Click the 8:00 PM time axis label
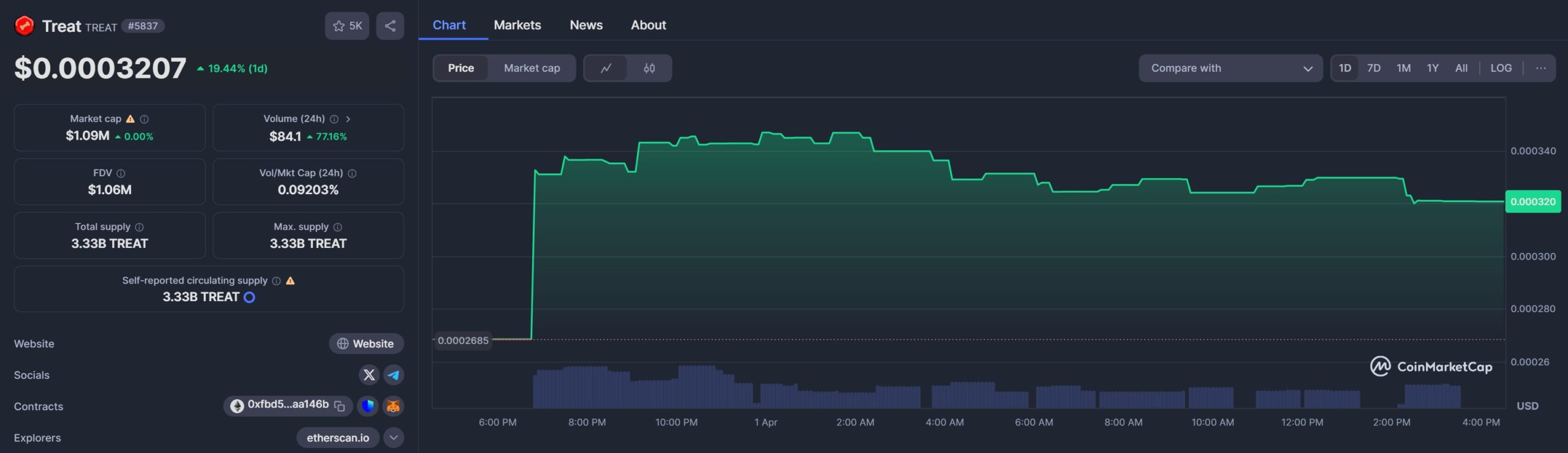 point(587,422)
